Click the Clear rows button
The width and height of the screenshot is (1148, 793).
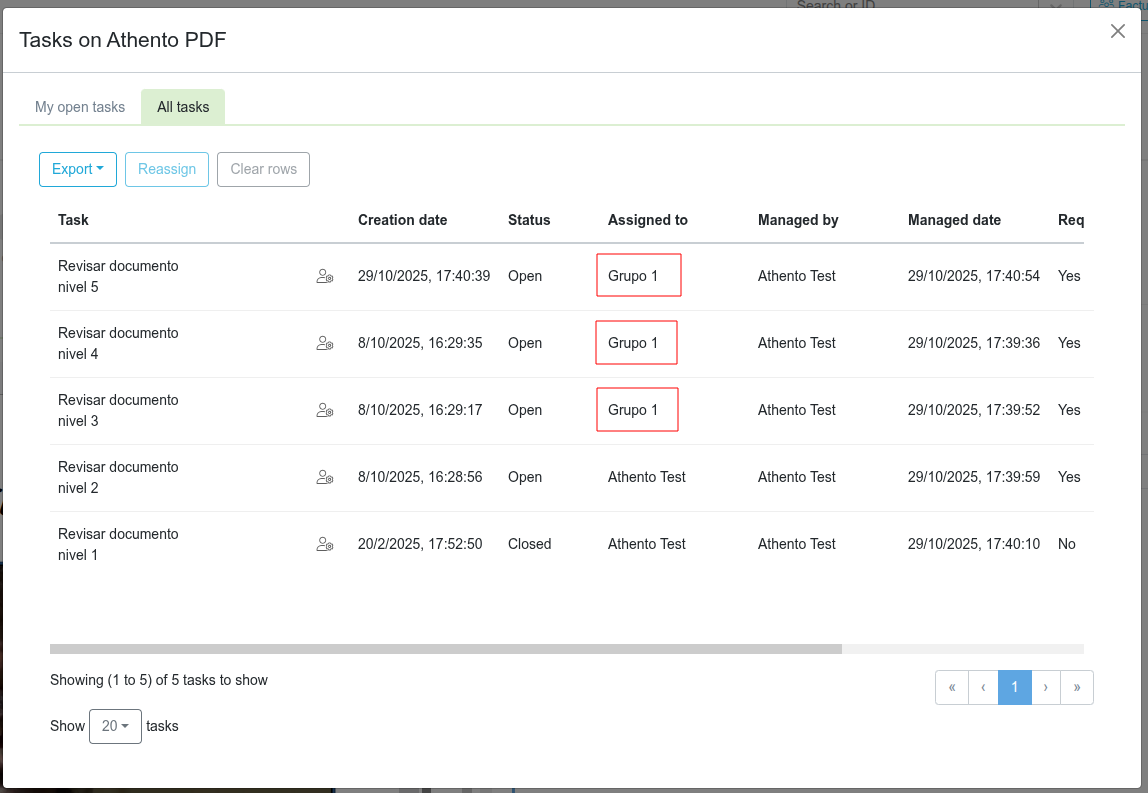pyautogui.click(x=264, y=170)
